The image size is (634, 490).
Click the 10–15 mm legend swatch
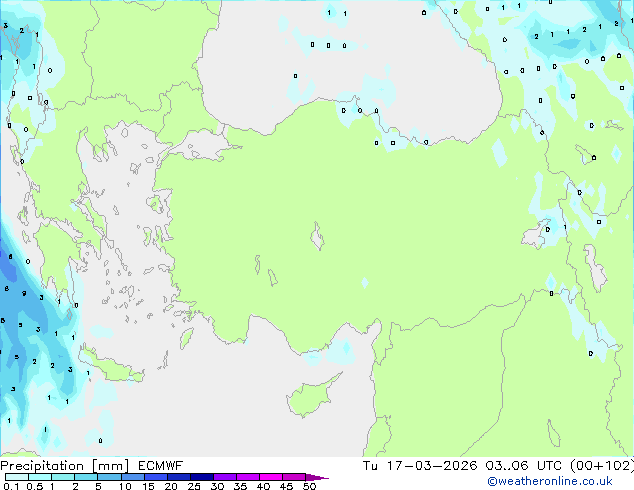pos(132,477)
